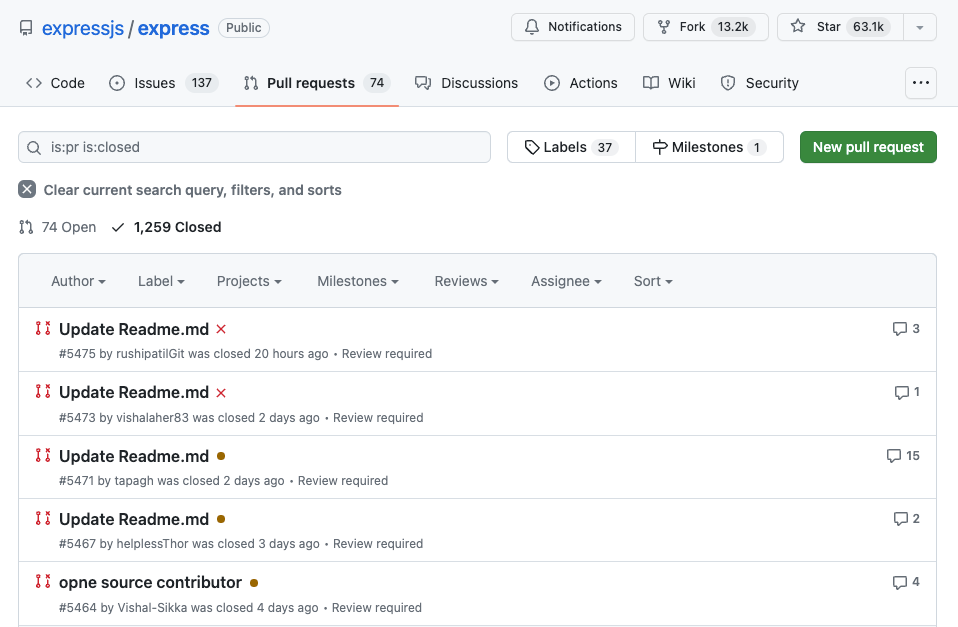Expand the Projects filter dropdown

point(249,281)
